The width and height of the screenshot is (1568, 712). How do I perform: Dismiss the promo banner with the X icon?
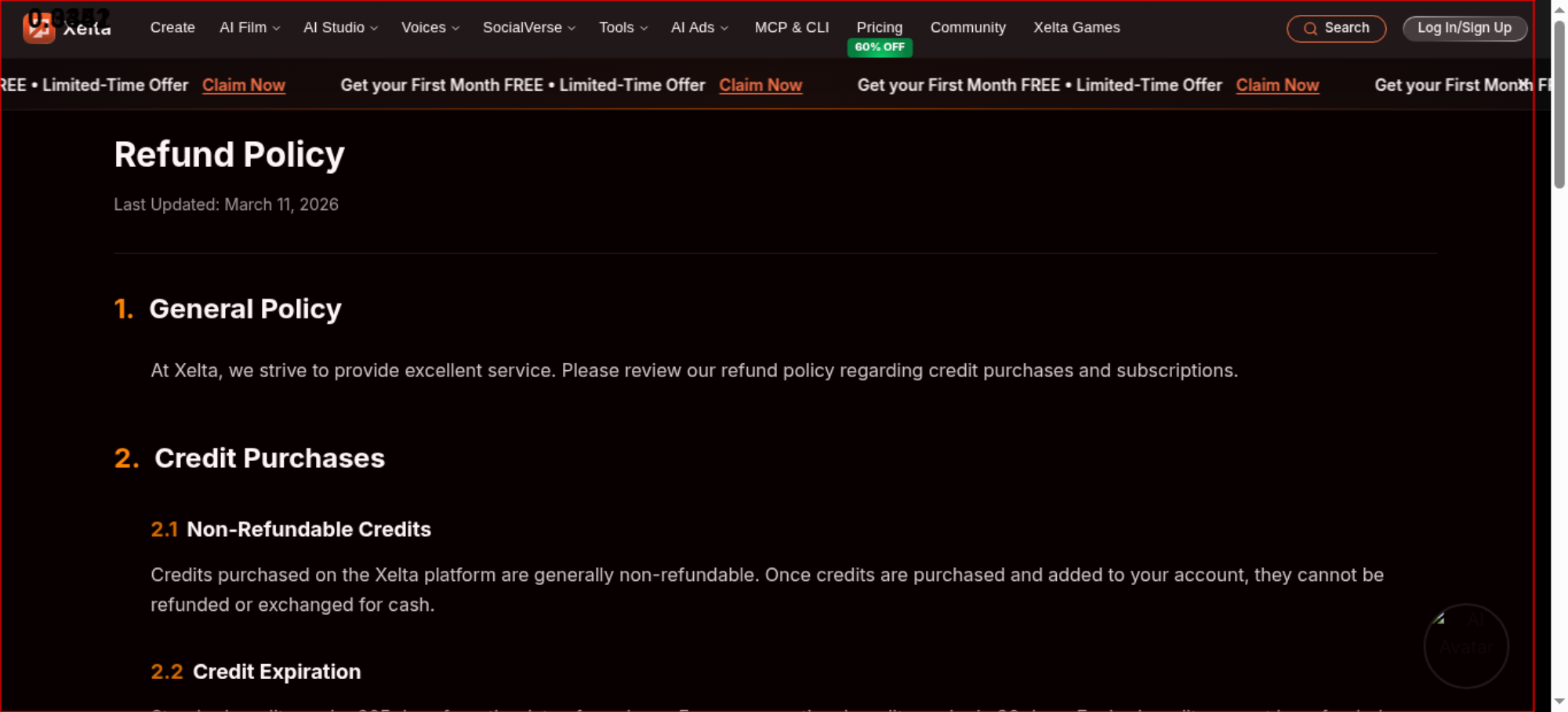click(1523, 85)
